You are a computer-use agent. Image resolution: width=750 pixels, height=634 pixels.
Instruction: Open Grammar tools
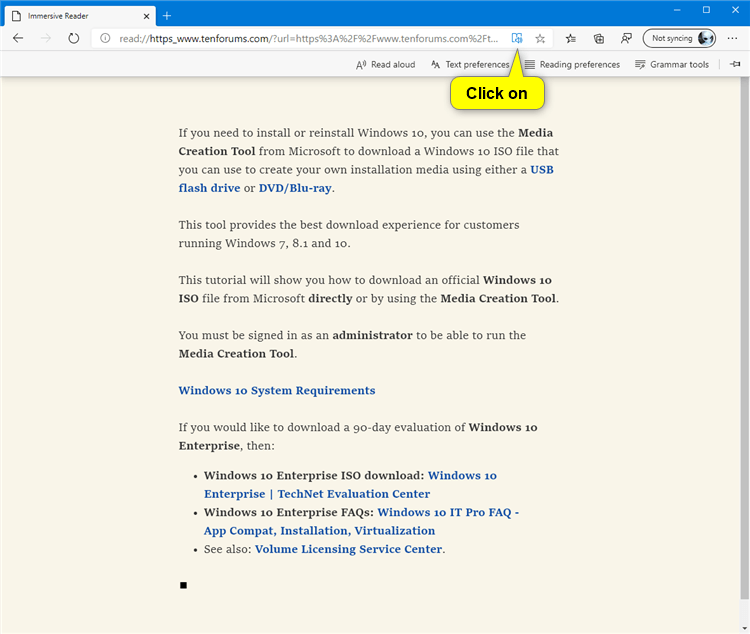(672, 65)
